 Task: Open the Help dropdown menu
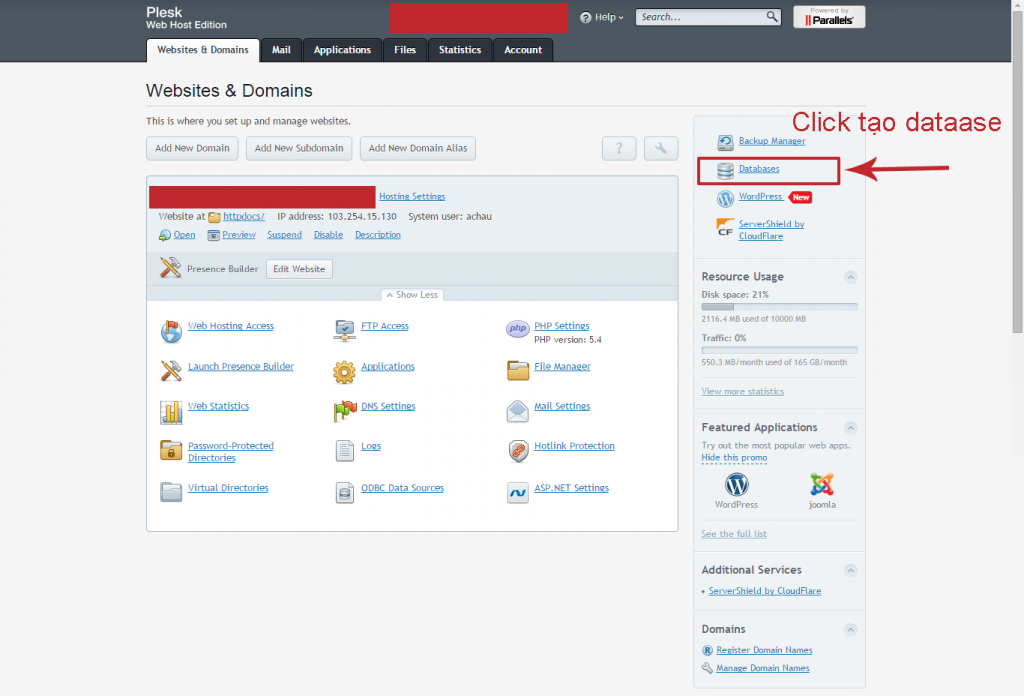click(x=602, y=17)
